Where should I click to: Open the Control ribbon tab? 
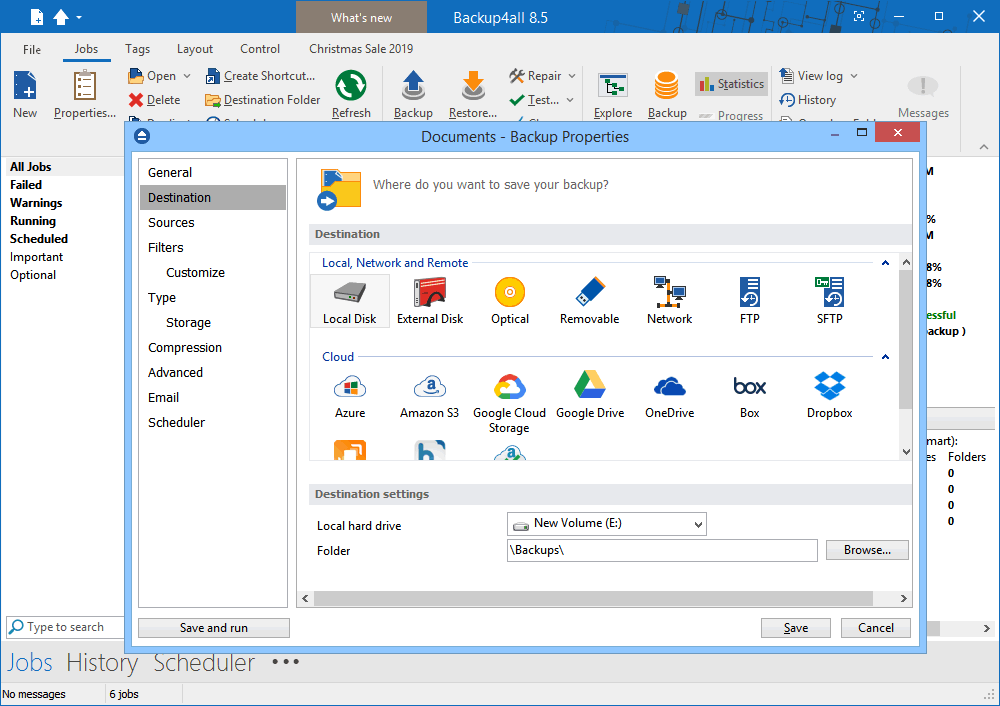coord(260,49)
